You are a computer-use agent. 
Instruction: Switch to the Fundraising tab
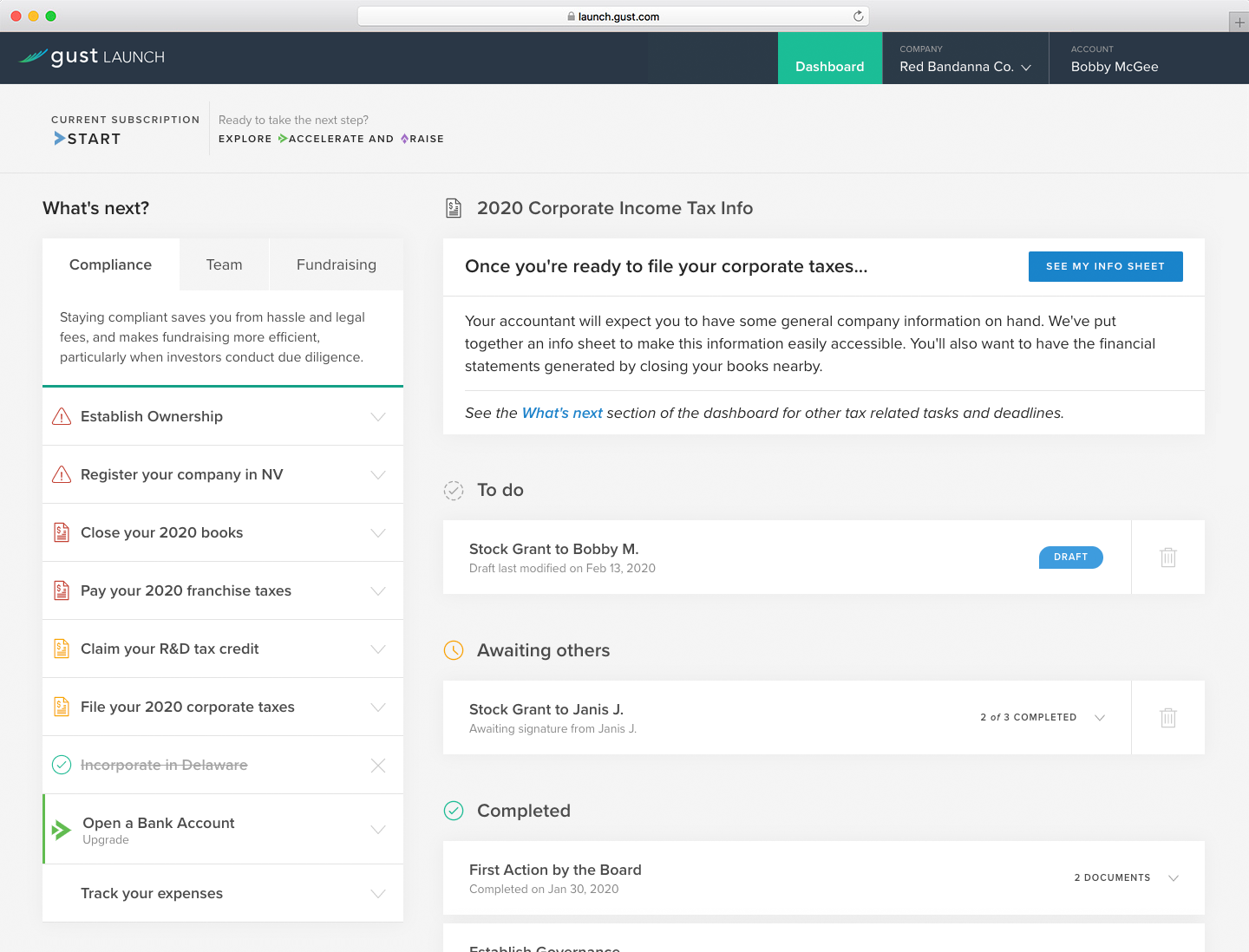click(x=336, y=265)
